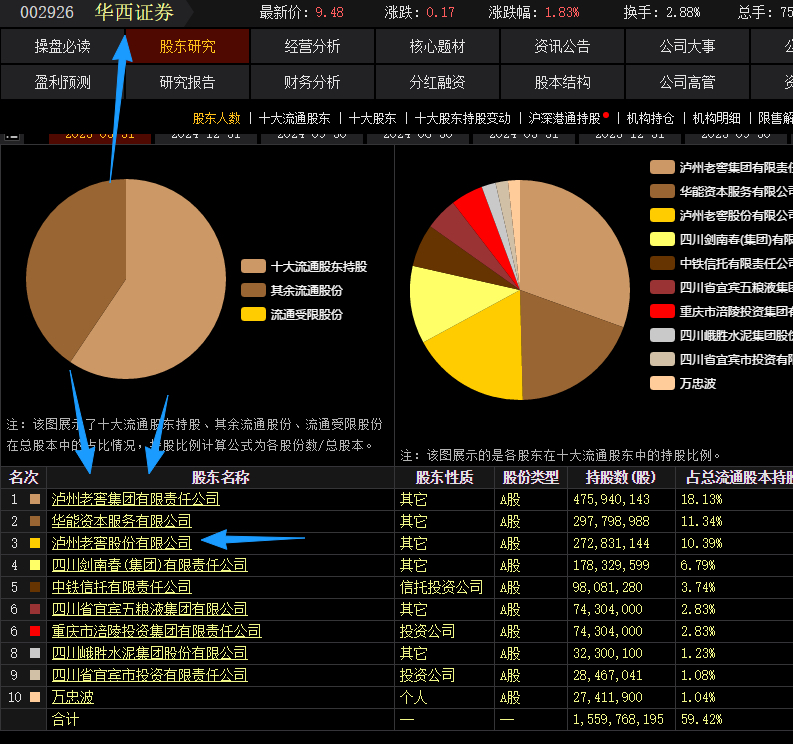Click the 持股数(股) column header
This screenshot has width=793, height=744.
(622, 477)
